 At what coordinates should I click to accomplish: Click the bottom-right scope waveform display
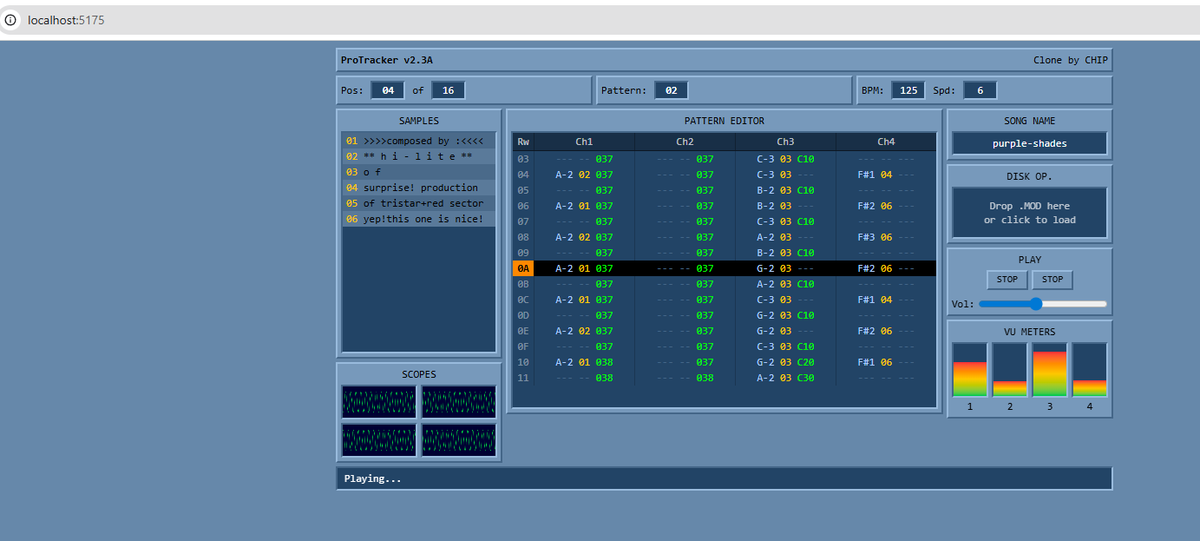[x=459, y=440]
